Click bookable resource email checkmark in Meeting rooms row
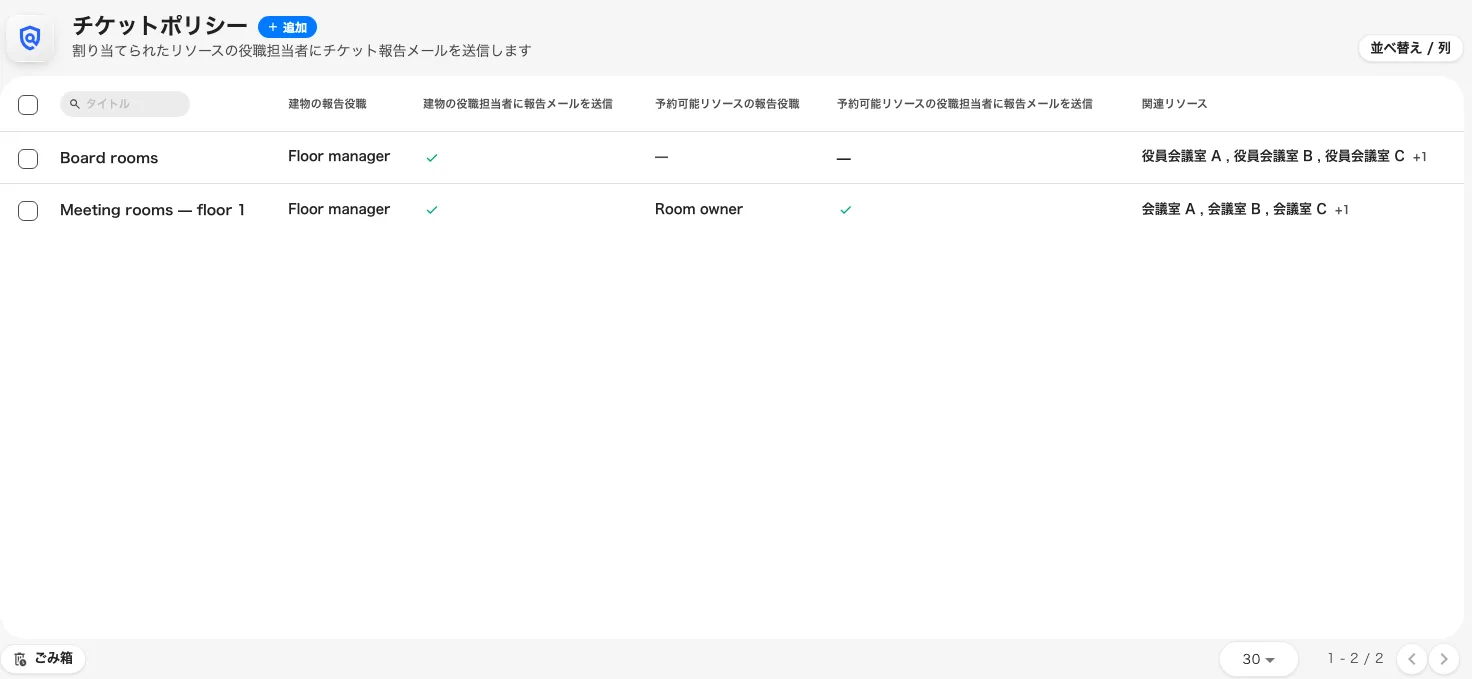Screen dimensions: 1472x679 coord(846,210)
